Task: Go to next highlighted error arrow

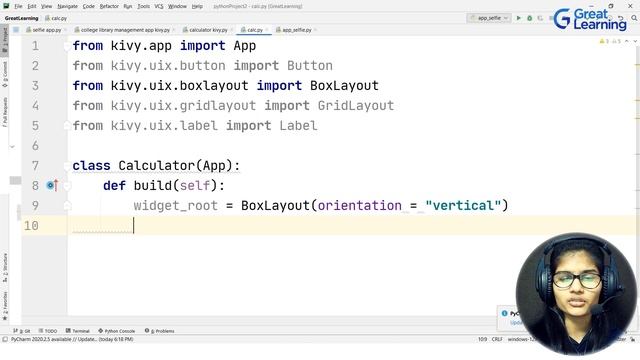Action: point(634,41)
